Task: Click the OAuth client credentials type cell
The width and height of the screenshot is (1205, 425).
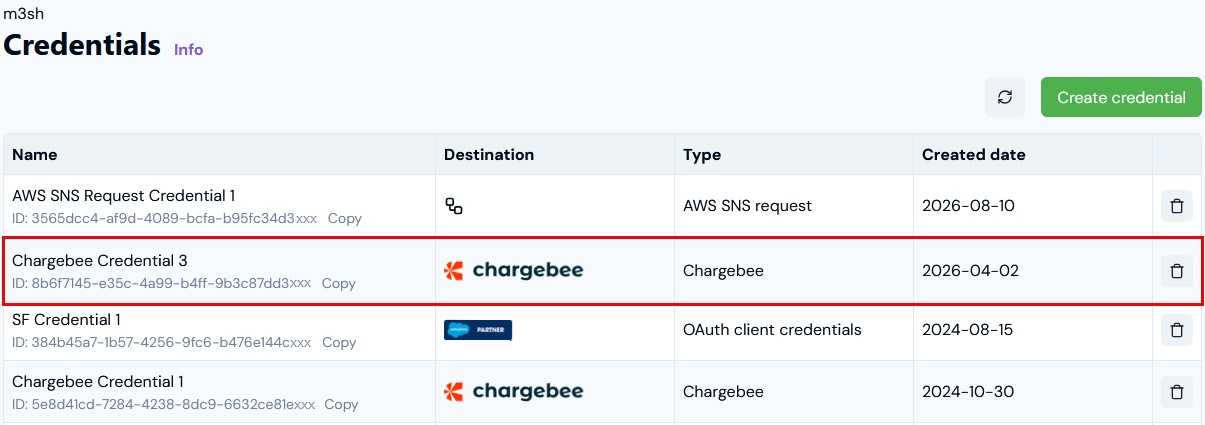Action: pyautogui.click(x=772, y=330)
